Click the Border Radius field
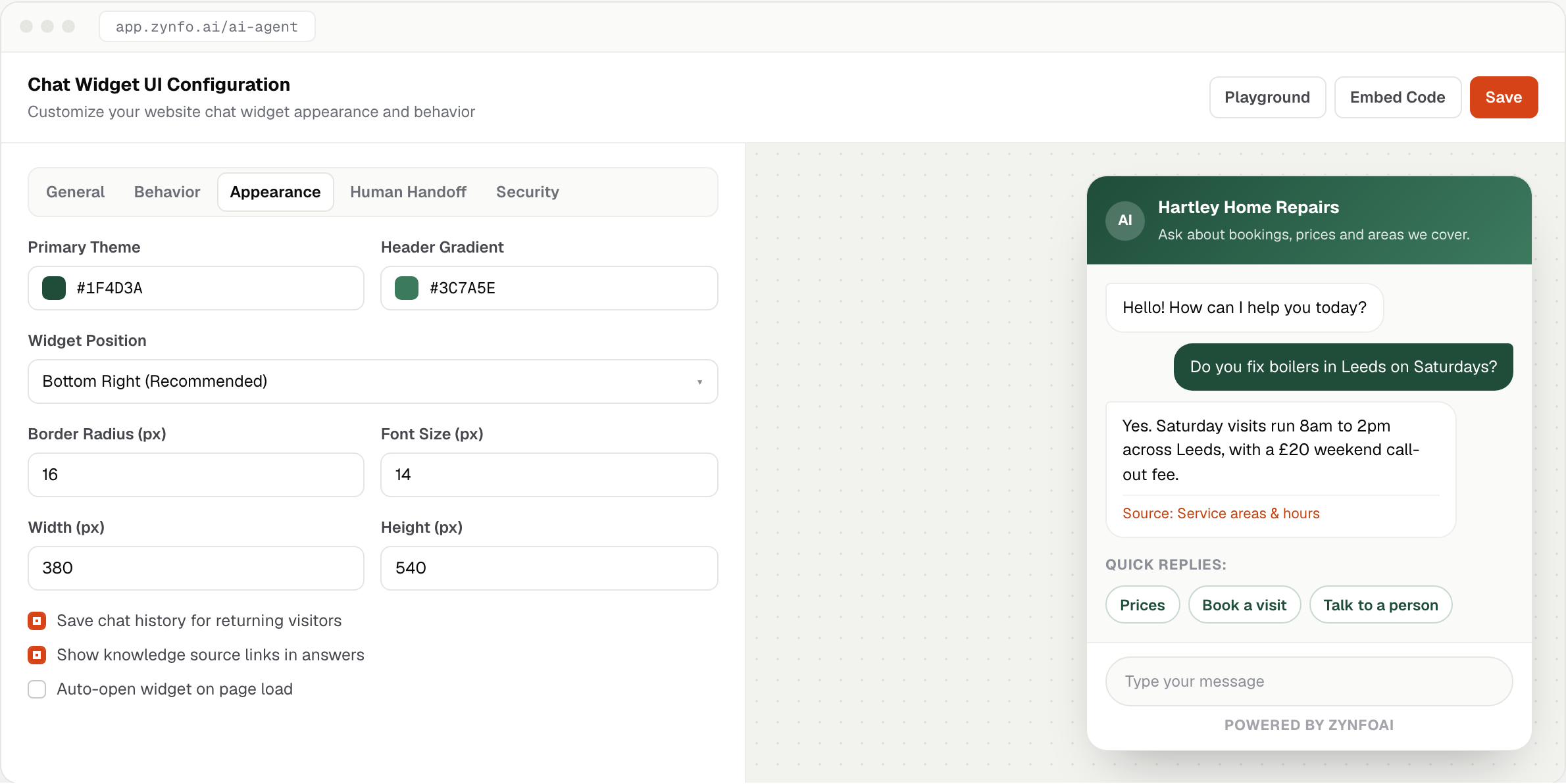 click(196, 475)
